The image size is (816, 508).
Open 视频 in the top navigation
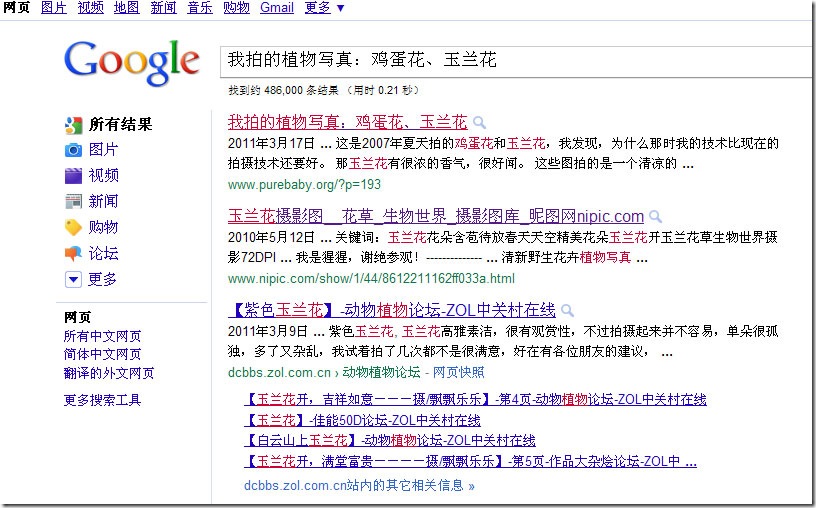tap(91, 8)
